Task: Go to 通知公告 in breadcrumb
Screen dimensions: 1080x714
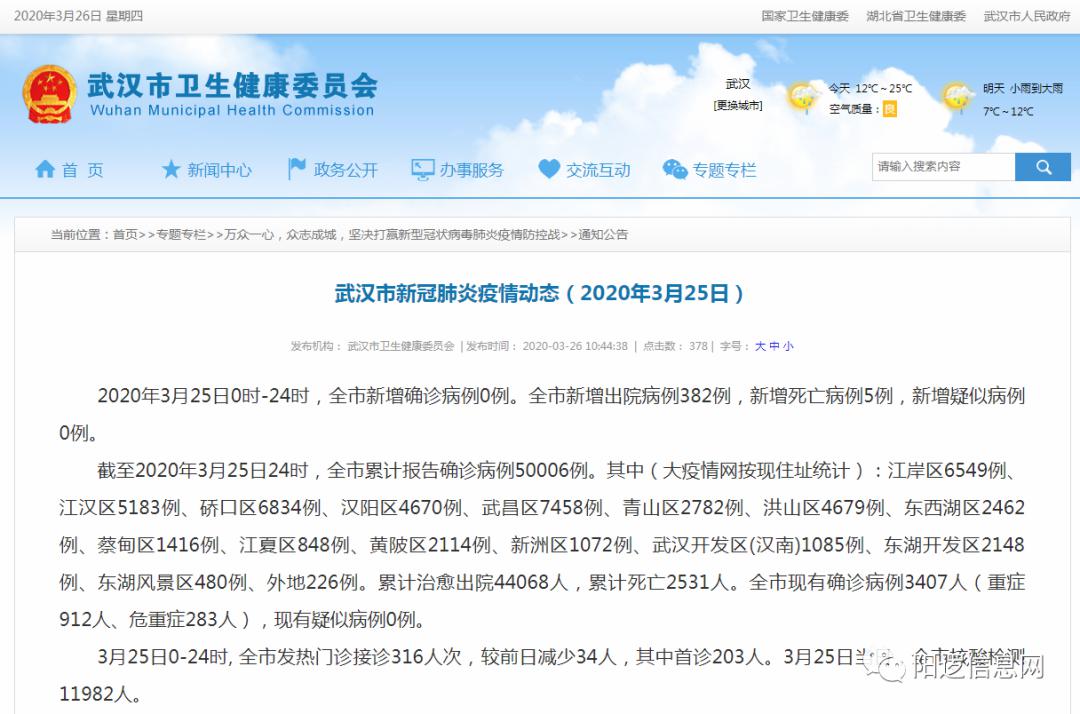Action: pyautogui.click(x=603, y=235)
